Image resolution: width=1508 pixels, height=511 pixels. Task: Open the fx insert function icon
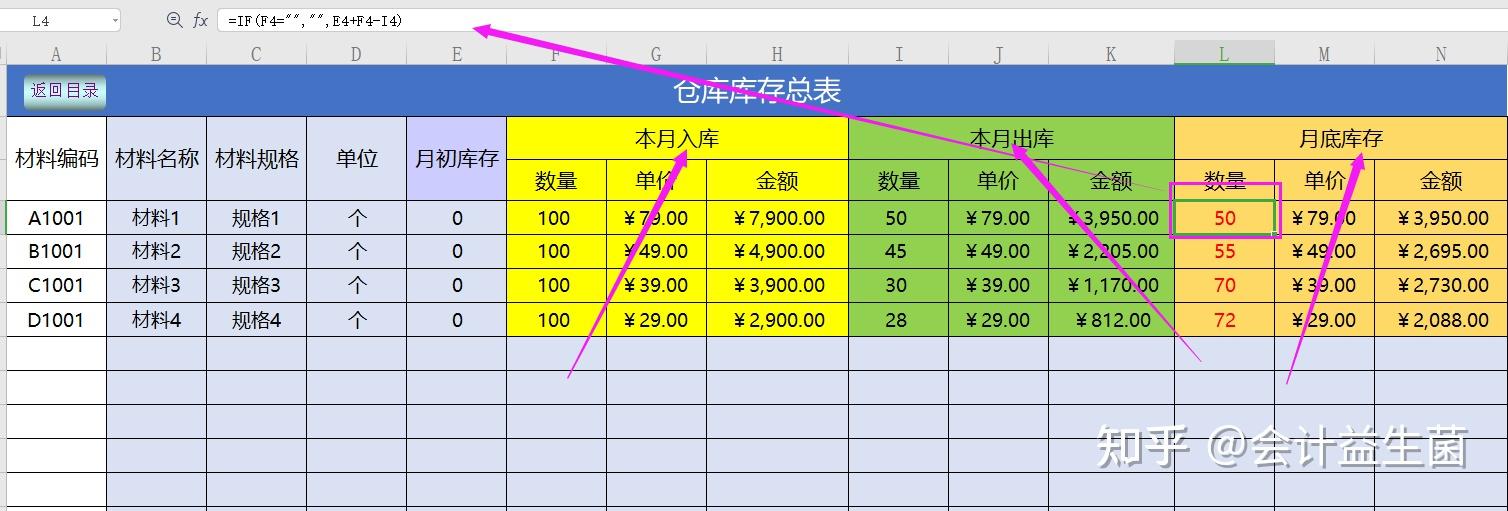[x=200, y=20]
